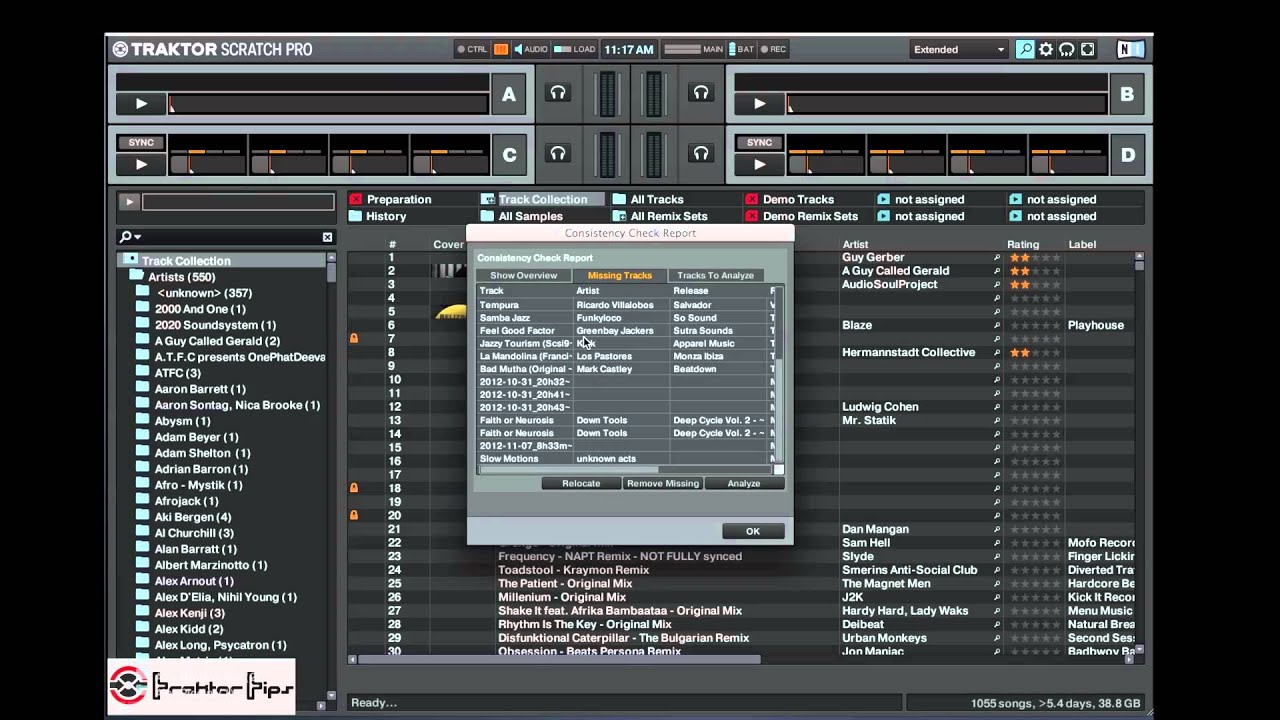Toggle headphone cue for Deck D
1280x720 pixels.
(701, 154)
